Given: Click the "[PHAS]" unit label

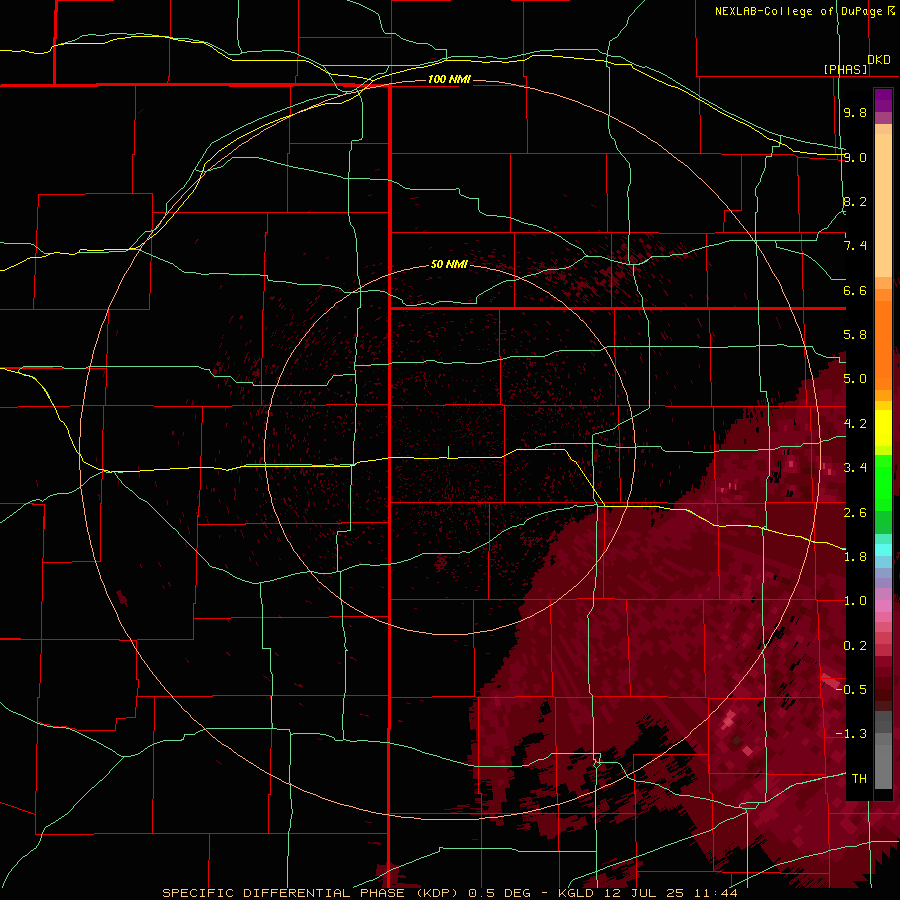Looking at the screenshot, I should tap(845, 69).
